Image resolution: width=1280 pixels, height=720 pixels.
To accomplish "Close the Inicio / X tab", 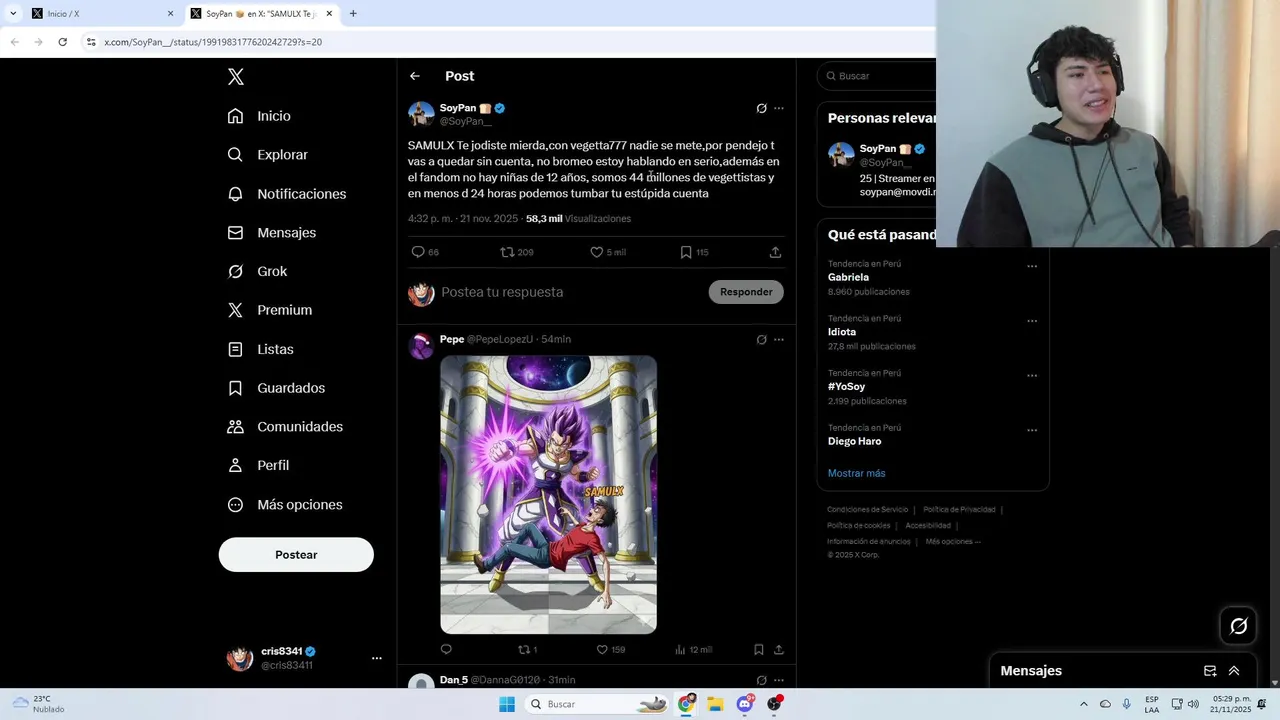I will [170, 14].
